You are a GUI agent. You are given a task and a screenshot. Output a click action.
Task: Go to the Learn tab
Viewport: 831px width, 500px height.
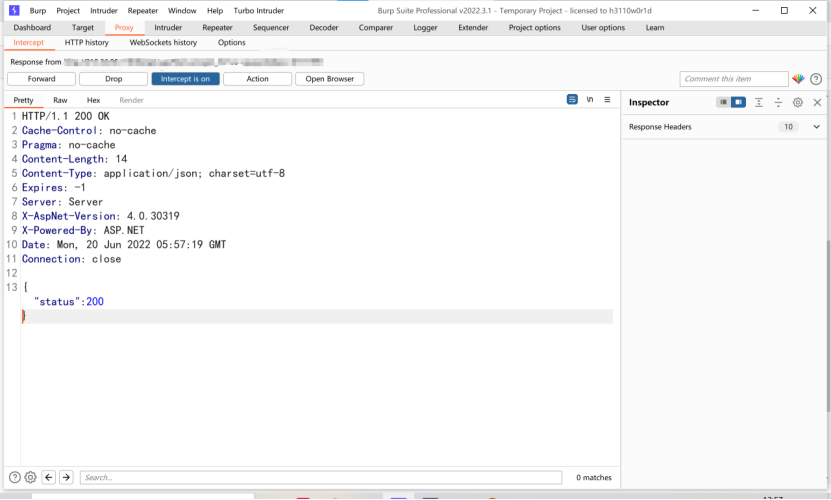click(655, 28)
